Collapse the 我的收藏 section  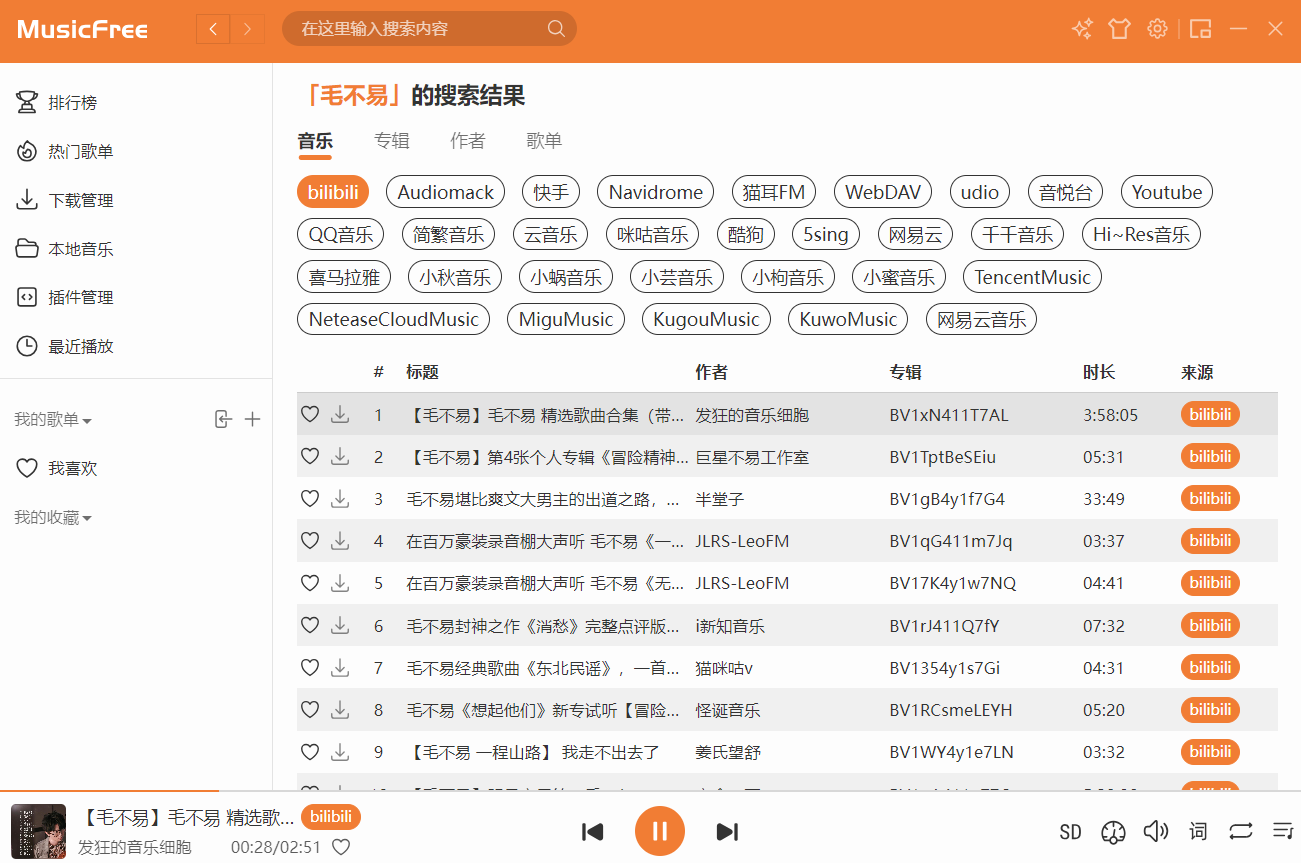(53, 518)
